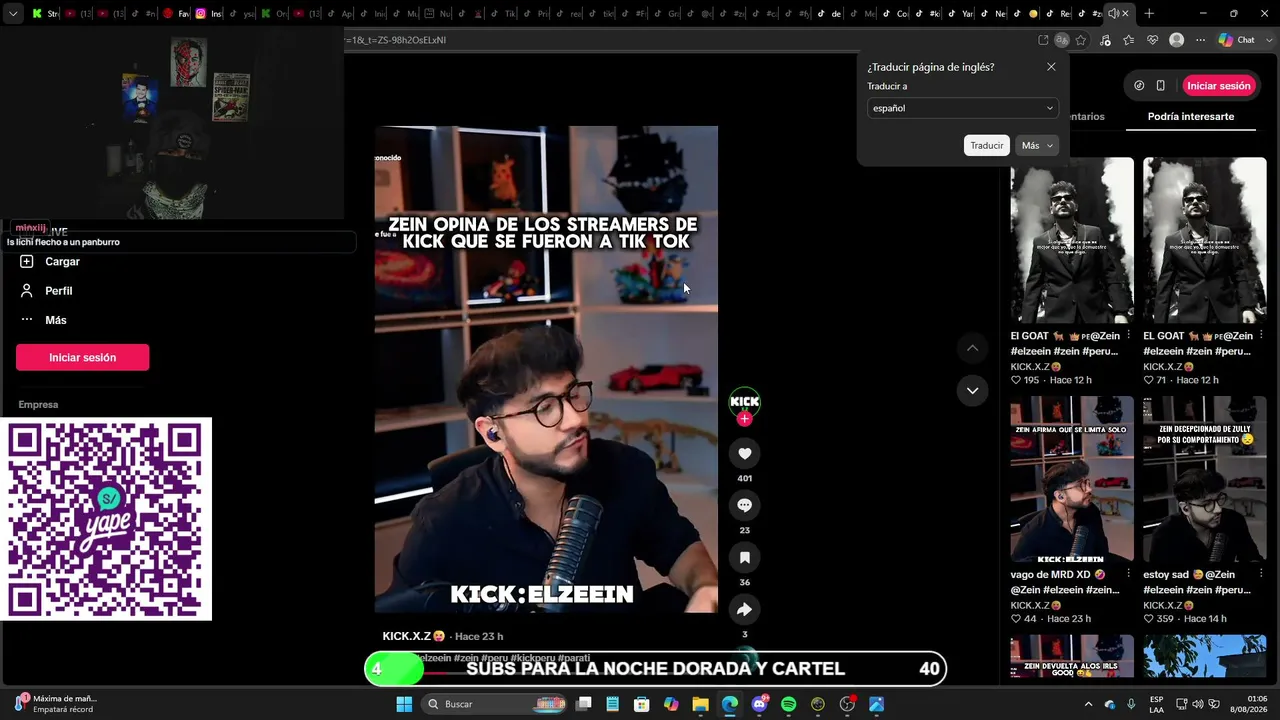Open the Traducir a language dropdown
Viewport: 1280px width, 720px height.
click(x=962, y=108)
